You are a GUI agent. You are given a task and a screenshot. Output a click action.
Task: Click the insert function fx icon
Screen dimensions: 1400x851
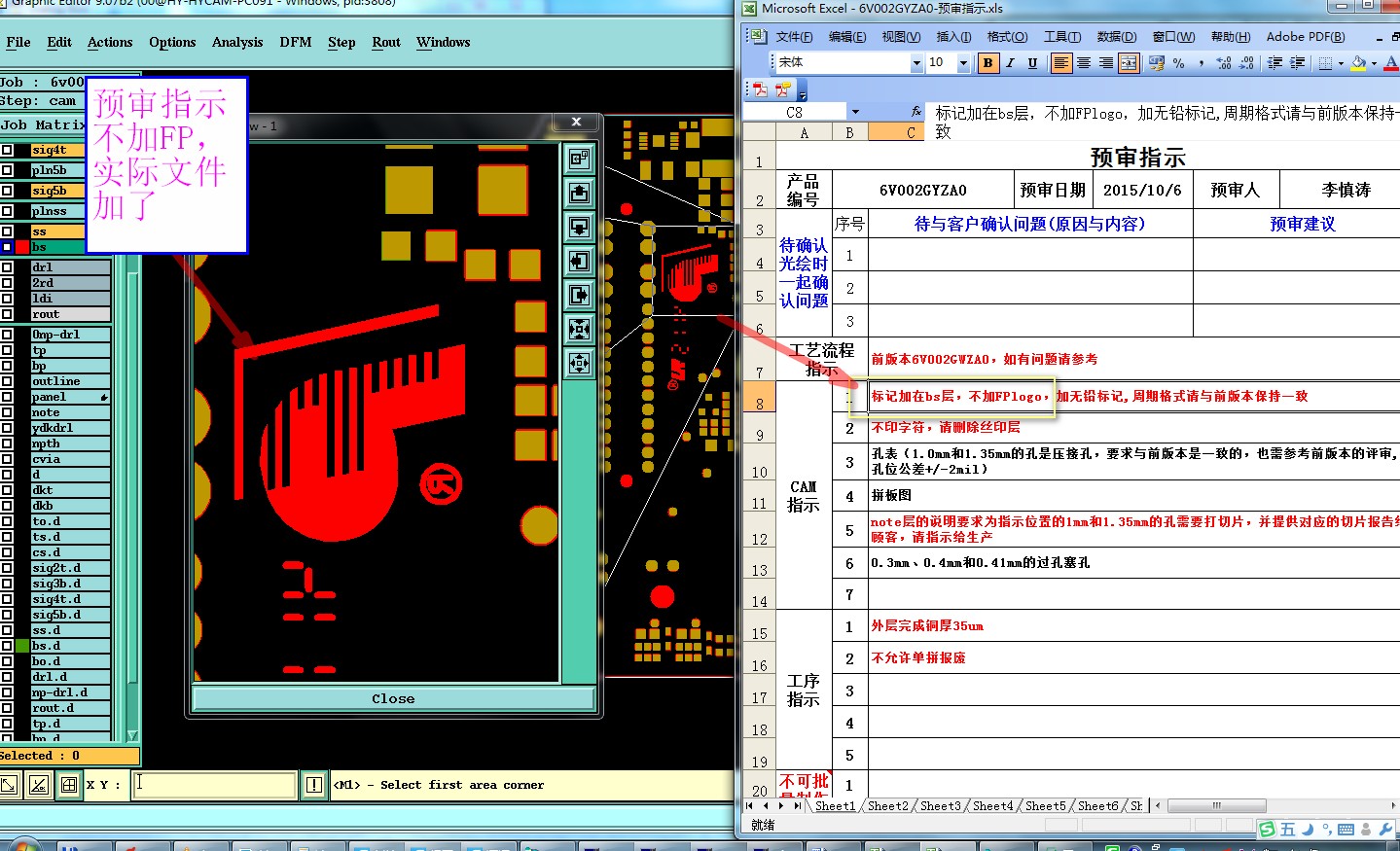[916, 112]
